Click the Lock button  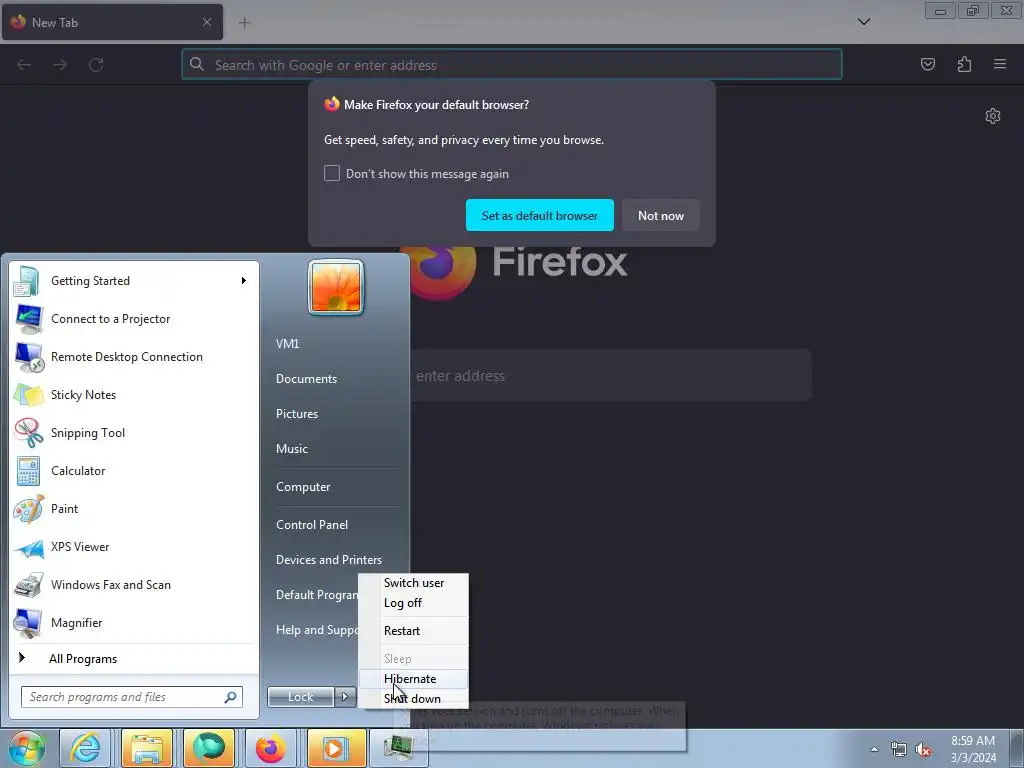300,697
